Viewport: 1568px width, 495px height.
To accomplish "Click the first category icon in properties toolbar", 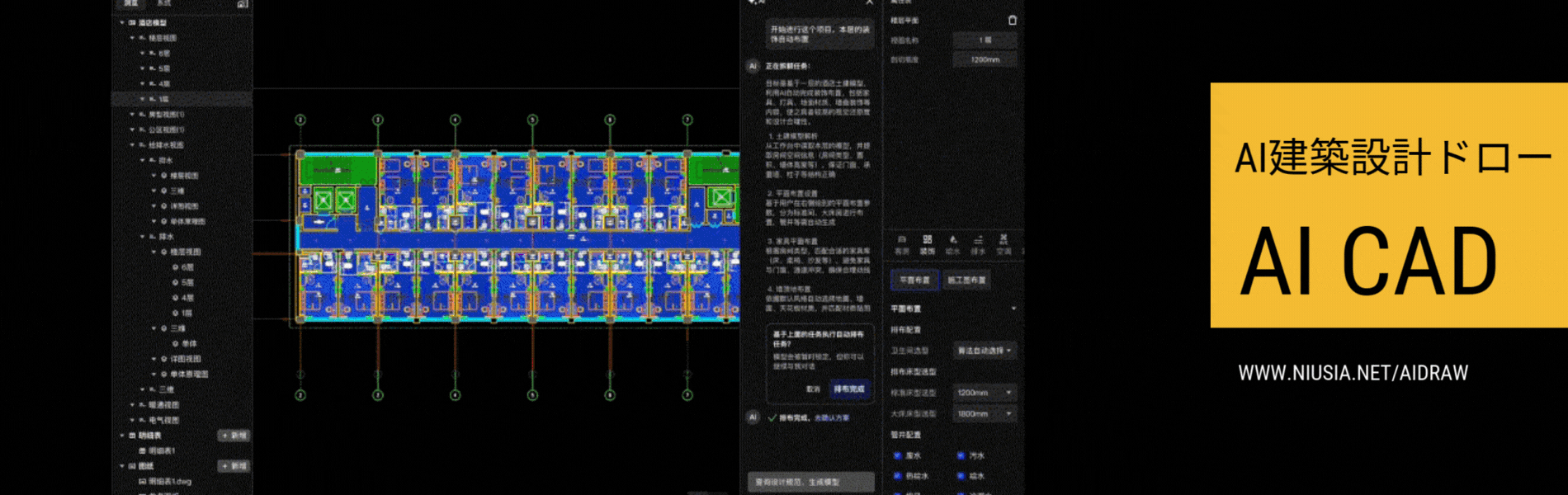I will click(902, 244).
